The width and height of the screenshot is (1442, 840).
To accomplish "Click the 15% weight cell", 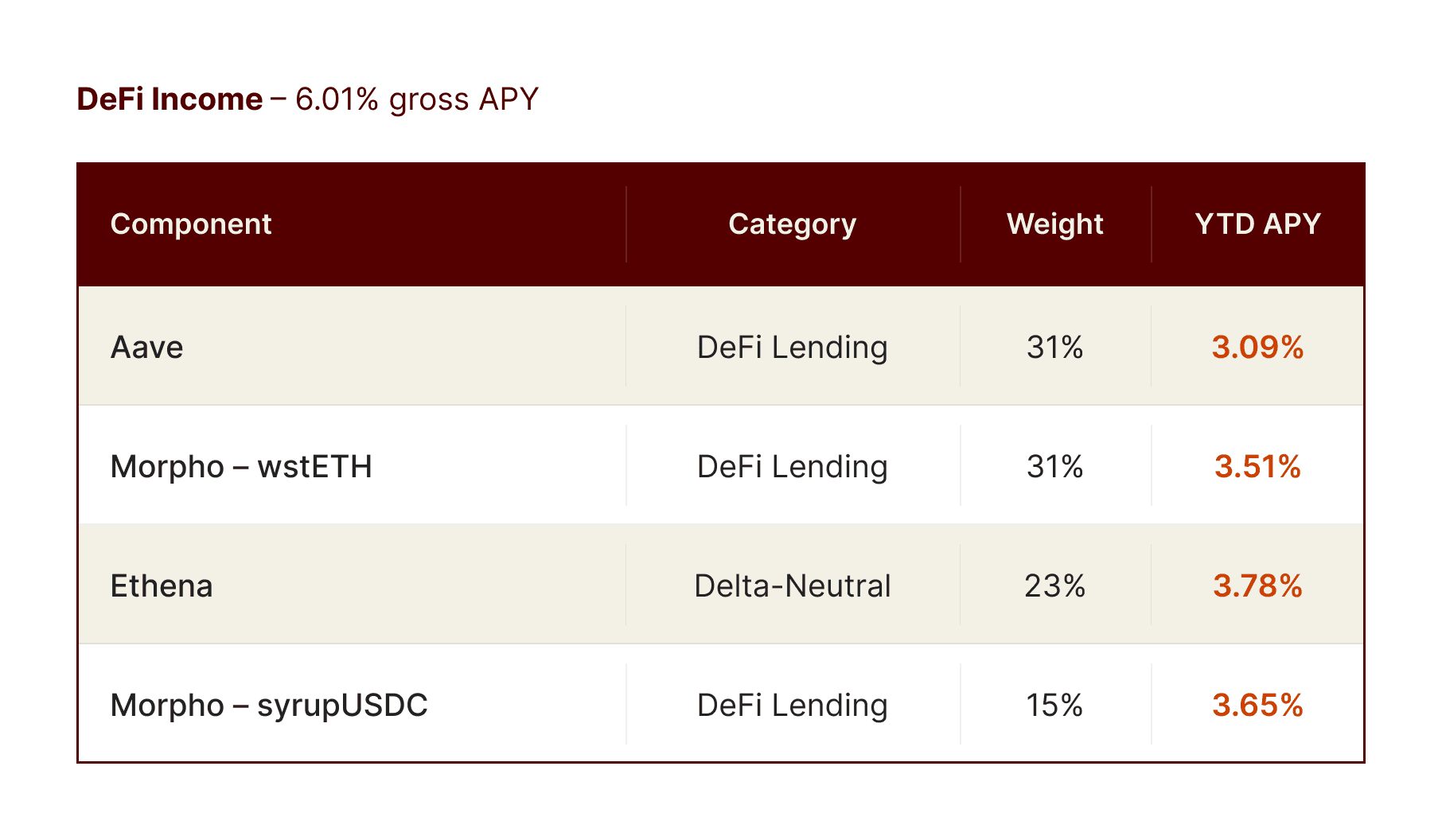I will [1055, 706].
